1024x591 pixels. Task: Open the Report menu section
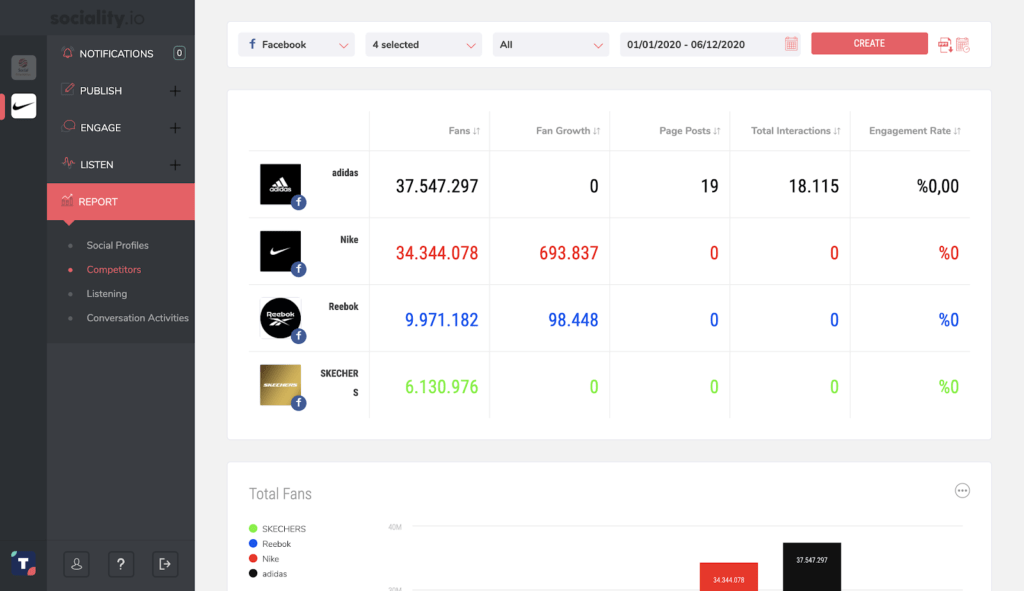pyautogui.click(x=121, y=202)
